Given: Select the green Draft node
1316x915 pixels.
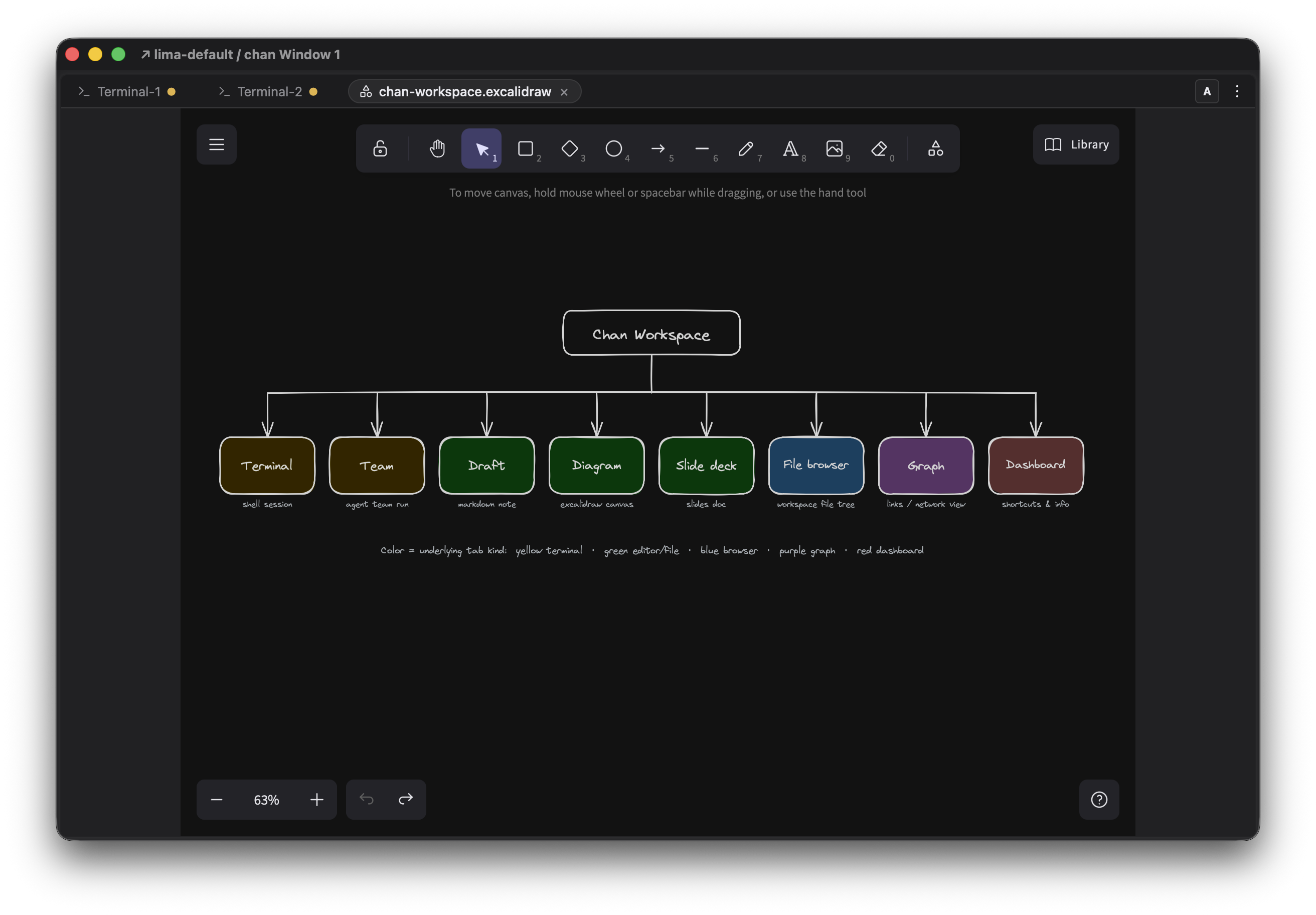Looking at the screenshot, I should [x=486, y=465].
